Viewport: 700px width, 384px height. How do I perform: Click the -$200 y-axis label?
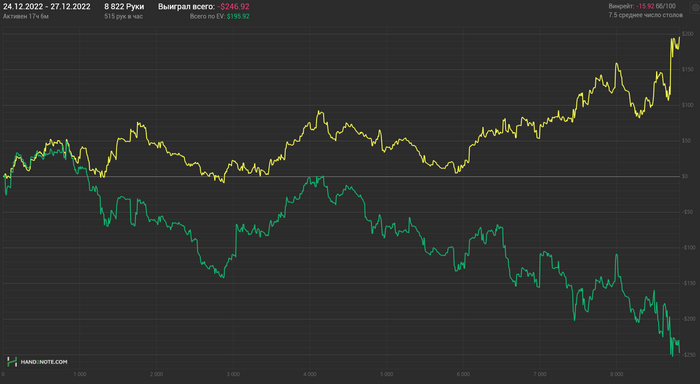click(x=688, y=319)
